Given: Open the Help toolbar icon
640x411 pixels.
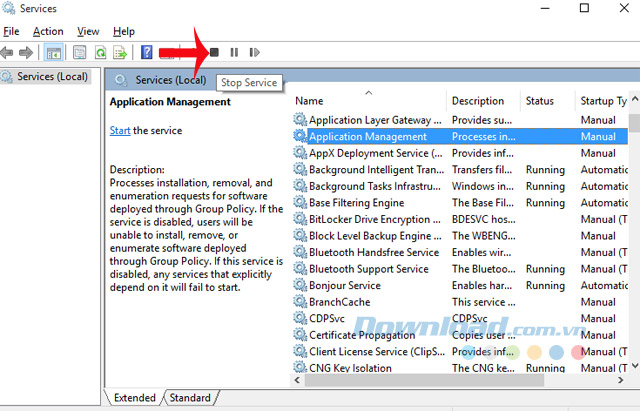Looking at the screenshot, I should 147,52.
